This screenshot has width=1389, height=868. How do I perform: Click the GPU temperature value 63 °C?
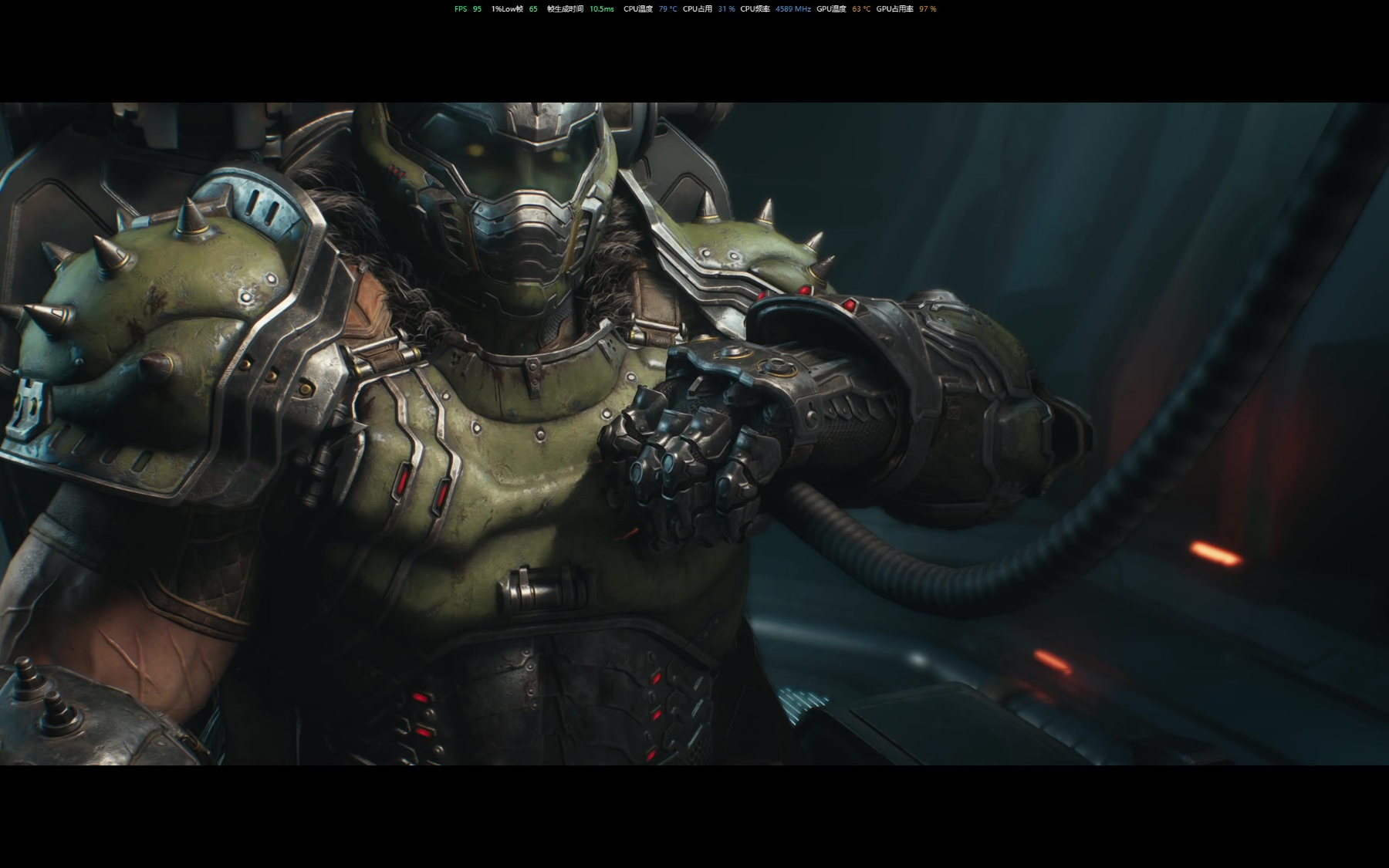point(861,9)
